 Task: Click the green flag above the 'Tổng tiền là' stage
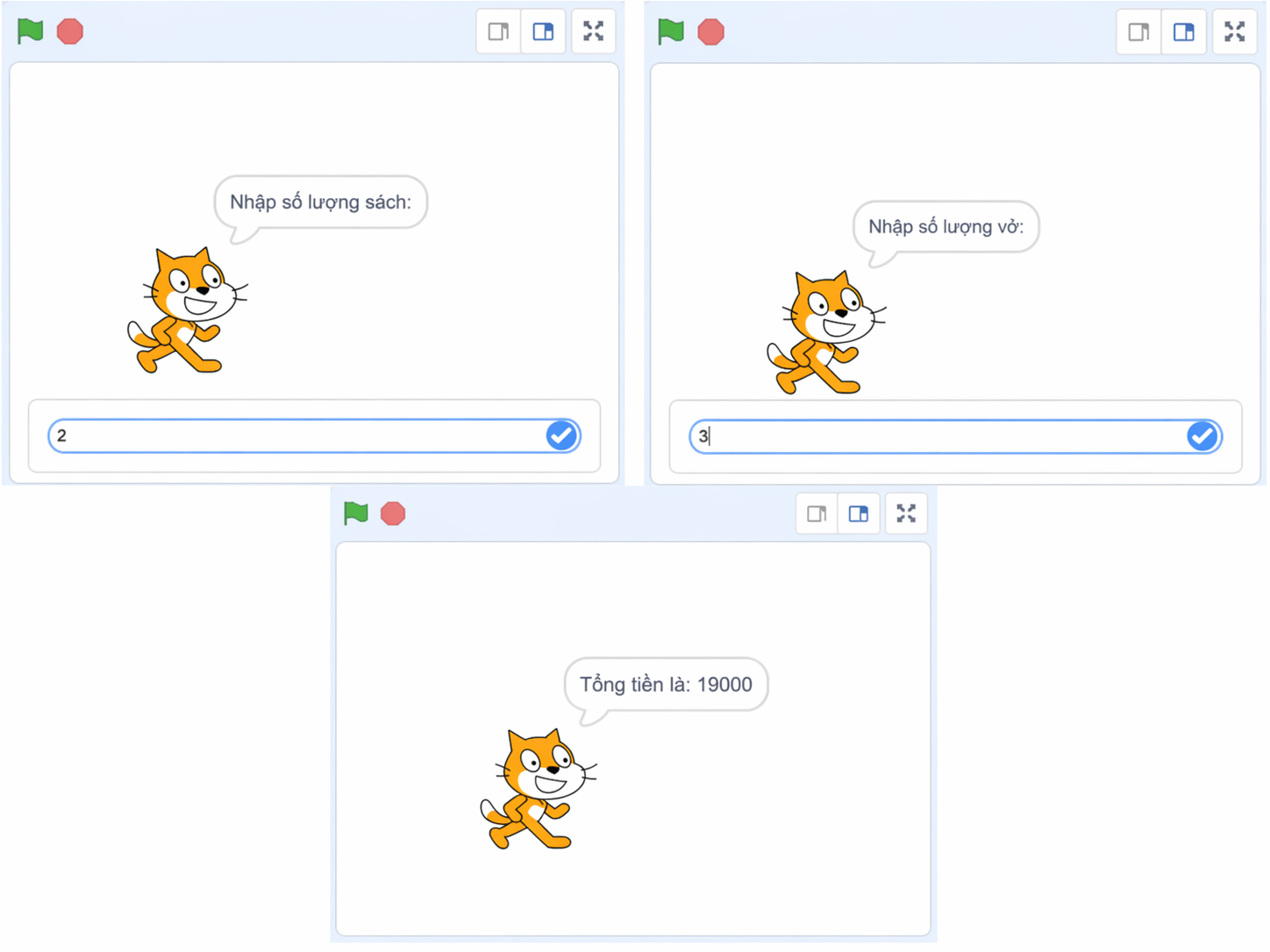(x=356, y=513)
